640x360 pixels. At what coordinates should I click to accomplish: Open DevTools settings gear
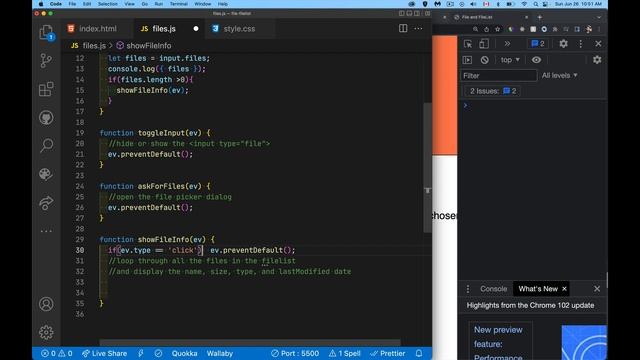coord(564,44)
